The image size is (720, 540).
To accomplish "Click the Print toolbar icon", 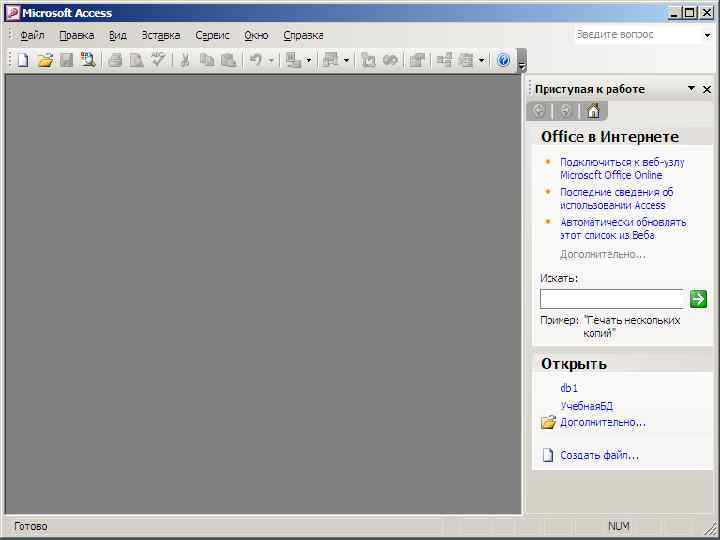I will pos(115,60).
